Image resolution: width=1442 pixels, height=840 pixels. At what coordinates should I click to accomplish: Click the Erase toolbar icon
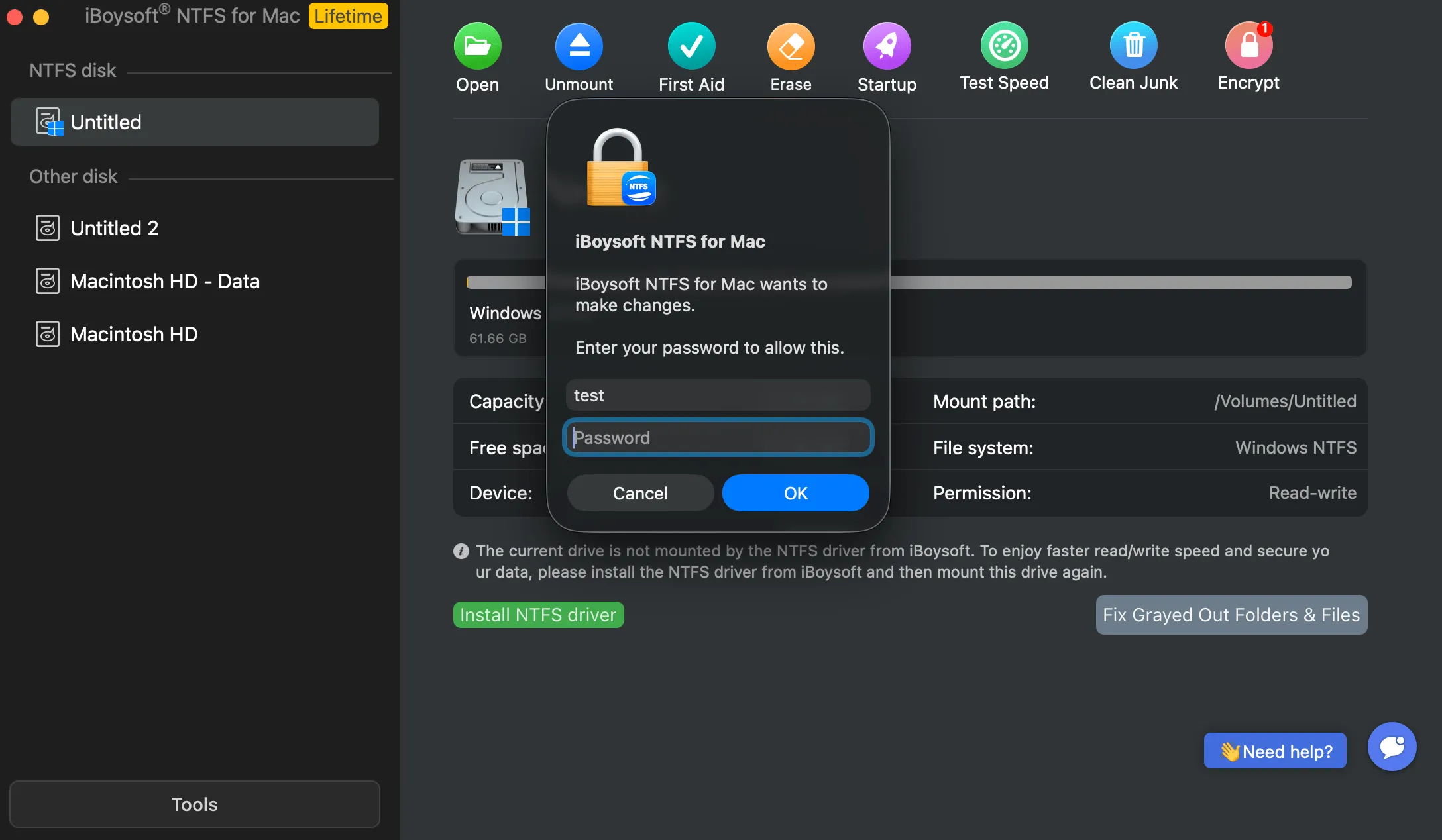[x=791, y=46]
